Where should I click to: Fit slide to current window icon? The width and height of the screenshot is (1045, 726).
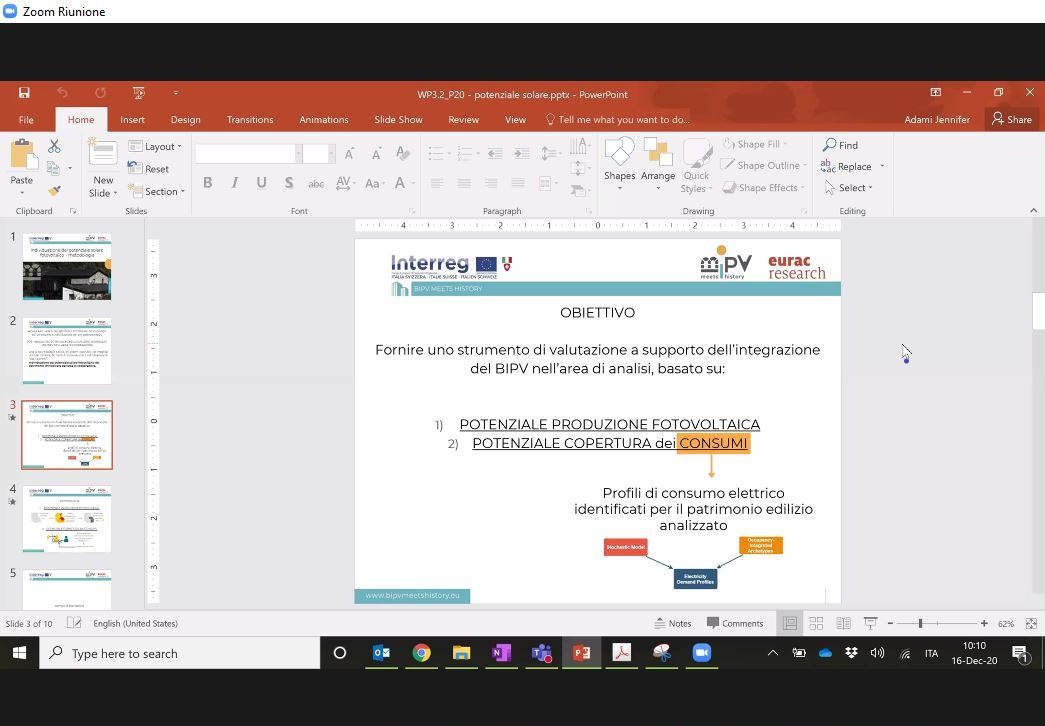point(1031,623)
